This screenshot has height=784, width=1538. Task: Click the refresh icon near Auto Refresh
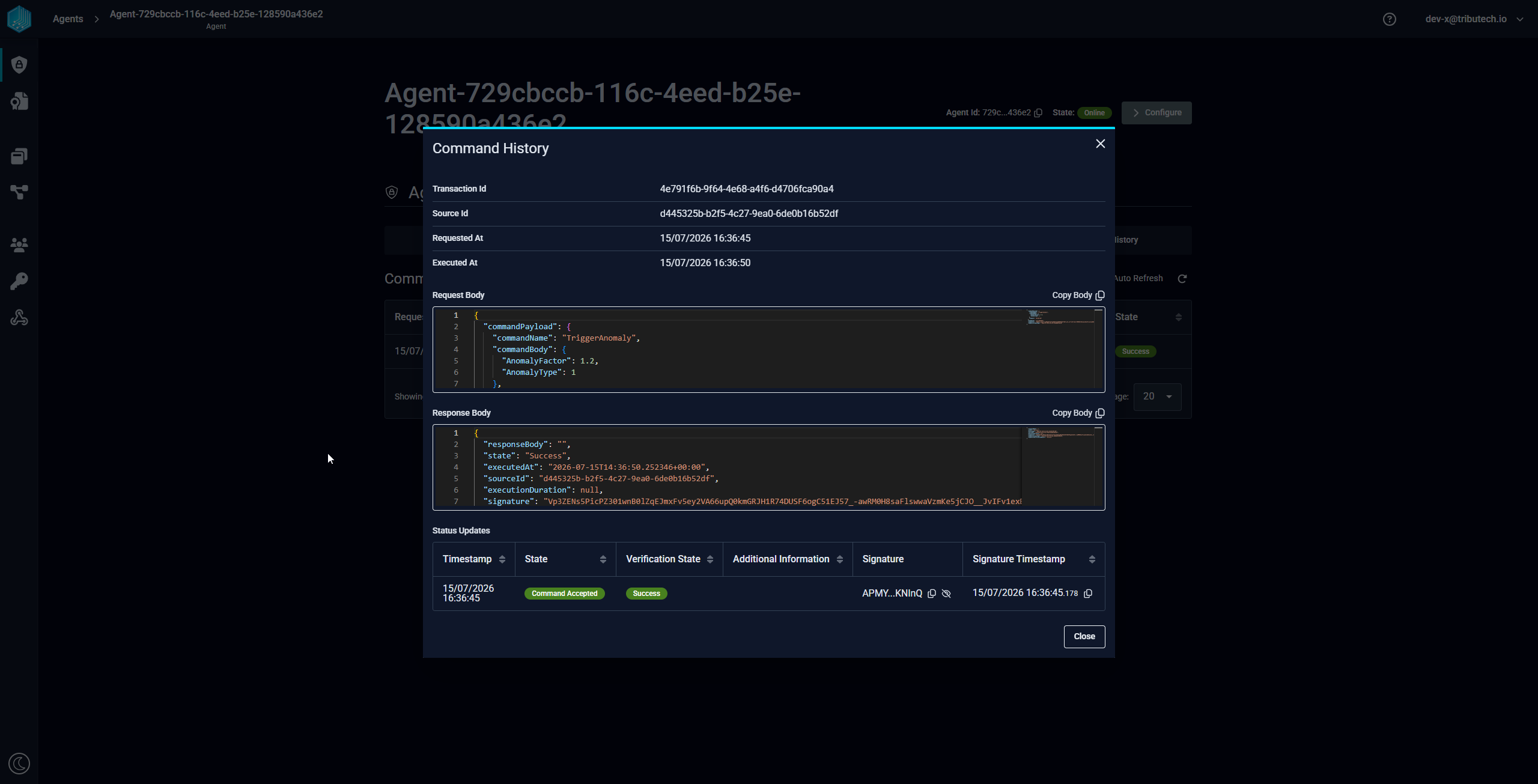[1182, 278]
